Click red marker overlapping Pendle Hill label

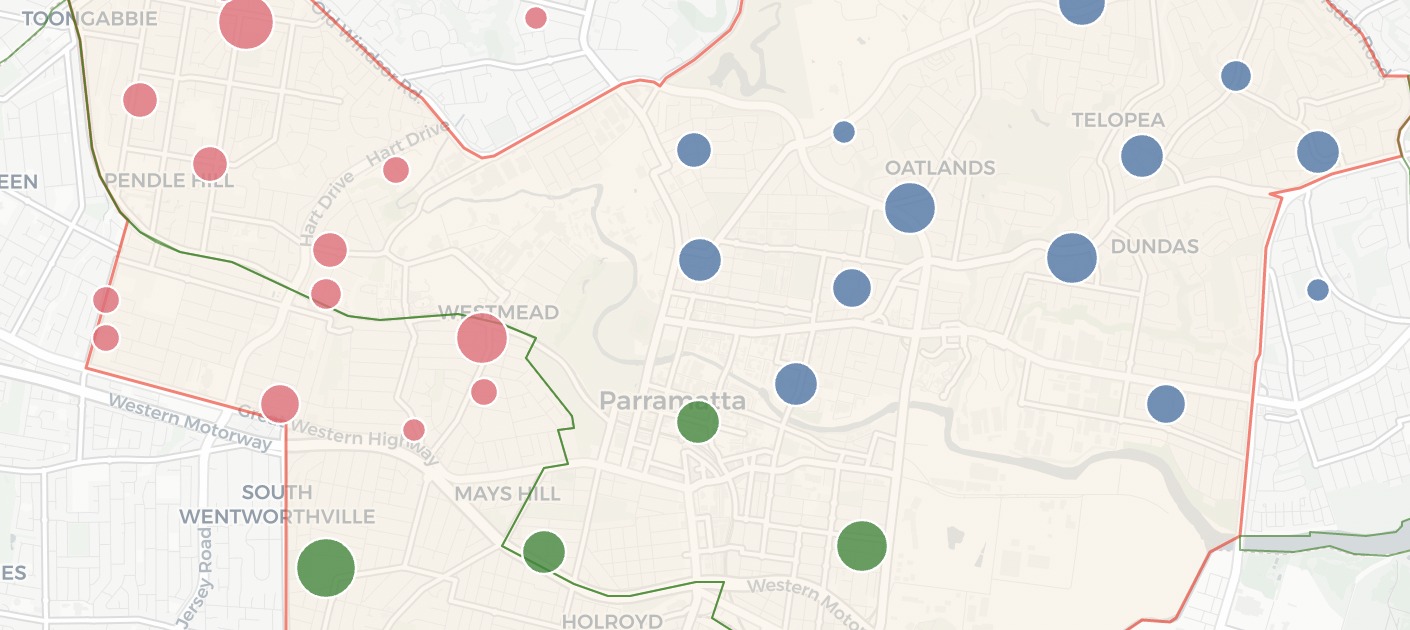tap(210, 164)
